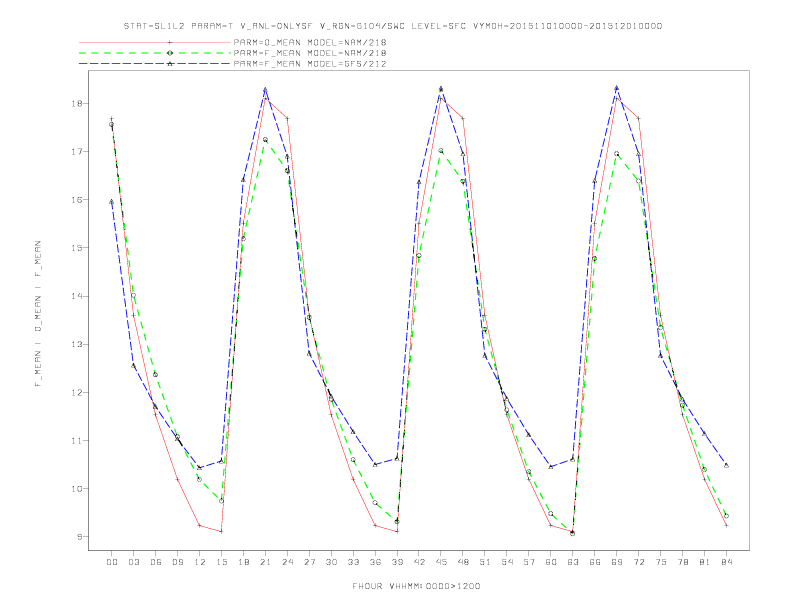Viewport: 792px width, 612px height.
Task: Click x-axis tick label 21
Action: tap(265, 562)
